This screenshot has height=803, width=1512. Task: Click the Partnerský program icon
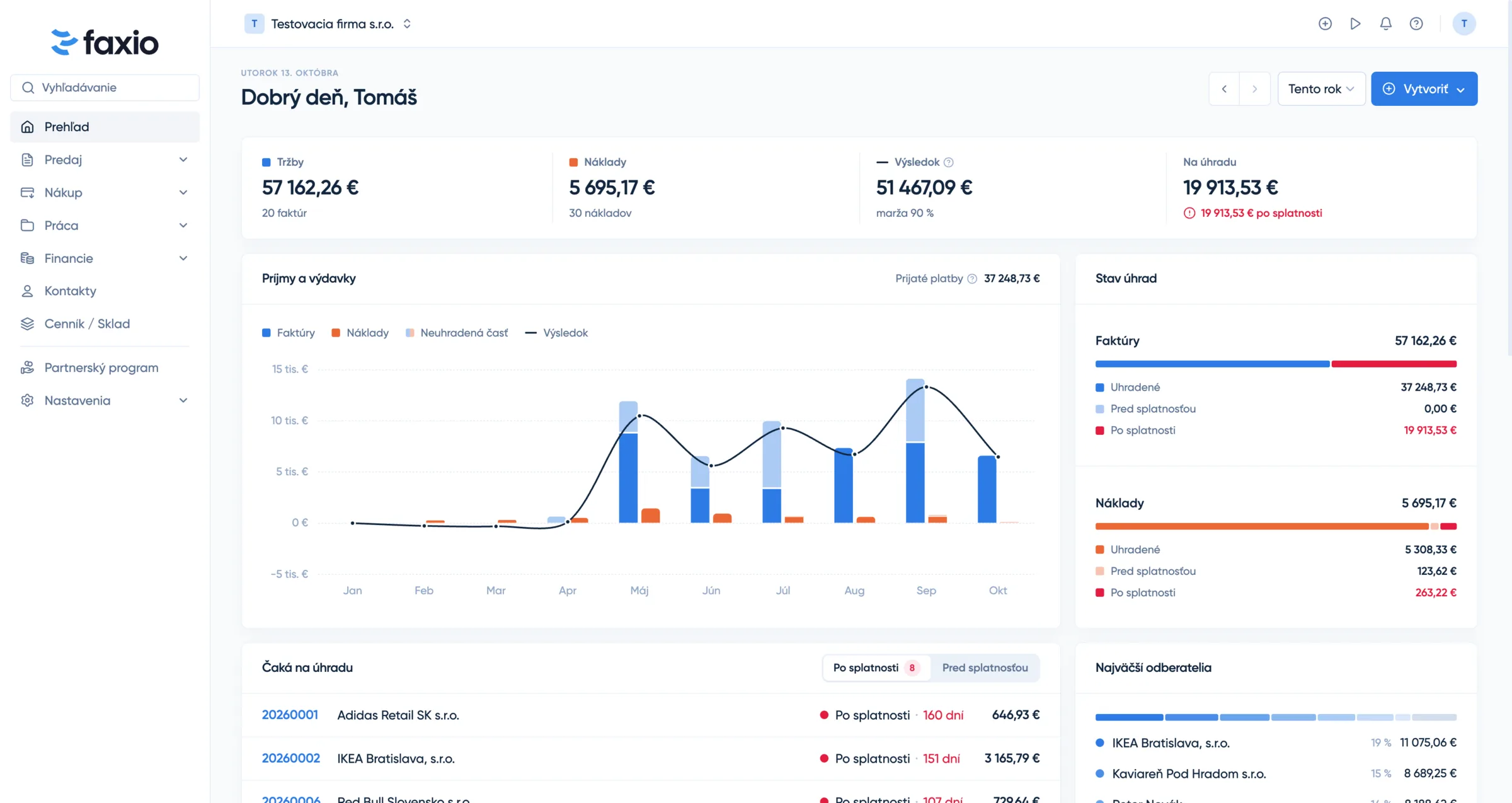coord(27,367)
